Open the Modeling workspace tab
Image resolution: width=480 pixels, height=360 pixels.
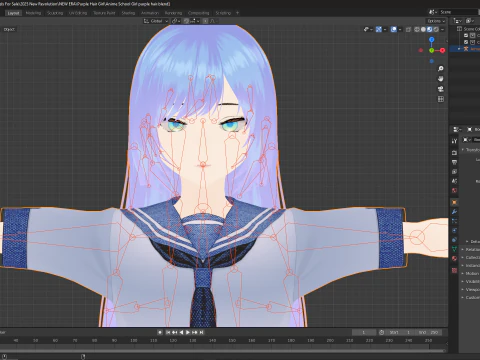tap(33, 13)
